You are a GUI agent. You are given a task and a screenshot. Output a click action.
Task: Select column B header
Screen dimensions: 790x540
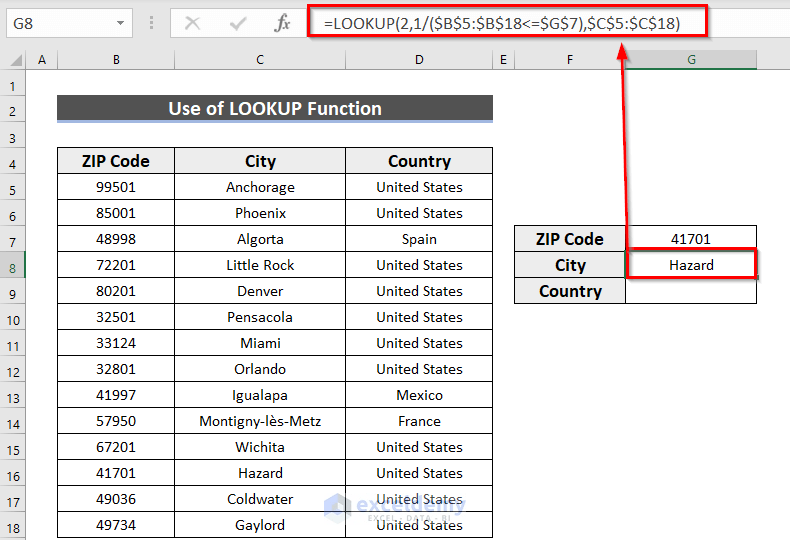(116, 60)
